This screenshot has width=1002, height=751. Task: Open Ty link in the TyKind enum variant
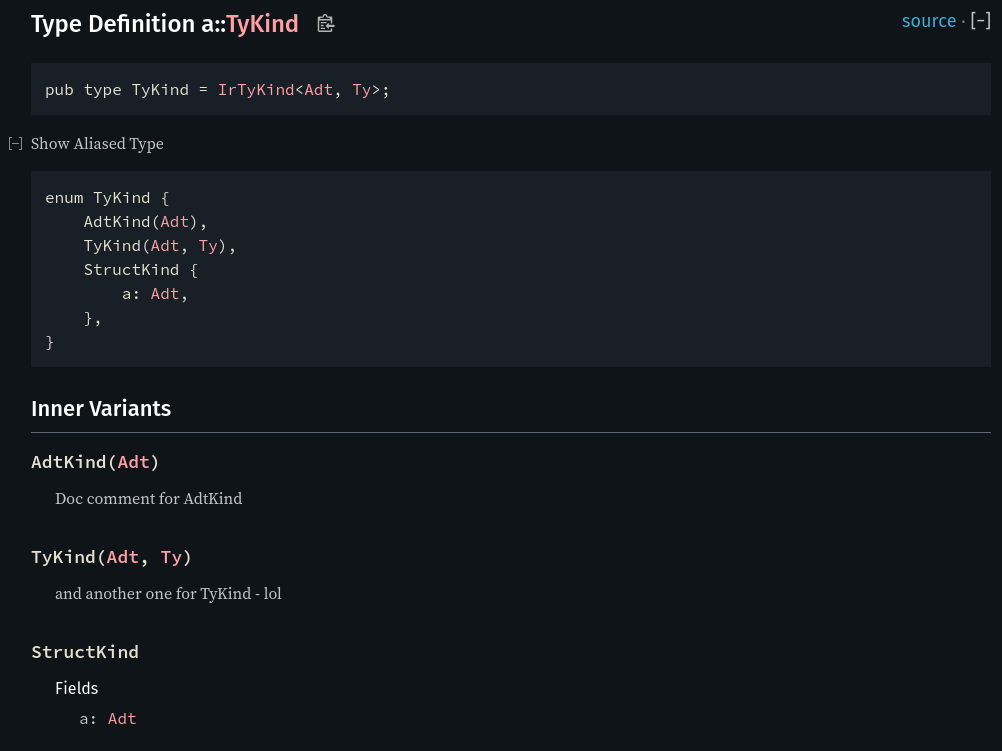pyautogui.click(x=208, y=245)
